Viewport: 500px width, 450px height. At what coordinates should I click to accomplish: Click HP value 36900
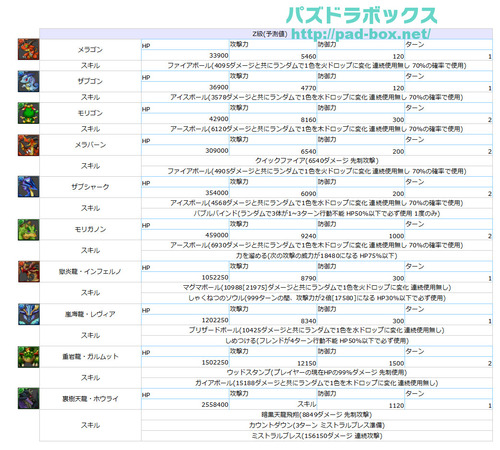219,87
